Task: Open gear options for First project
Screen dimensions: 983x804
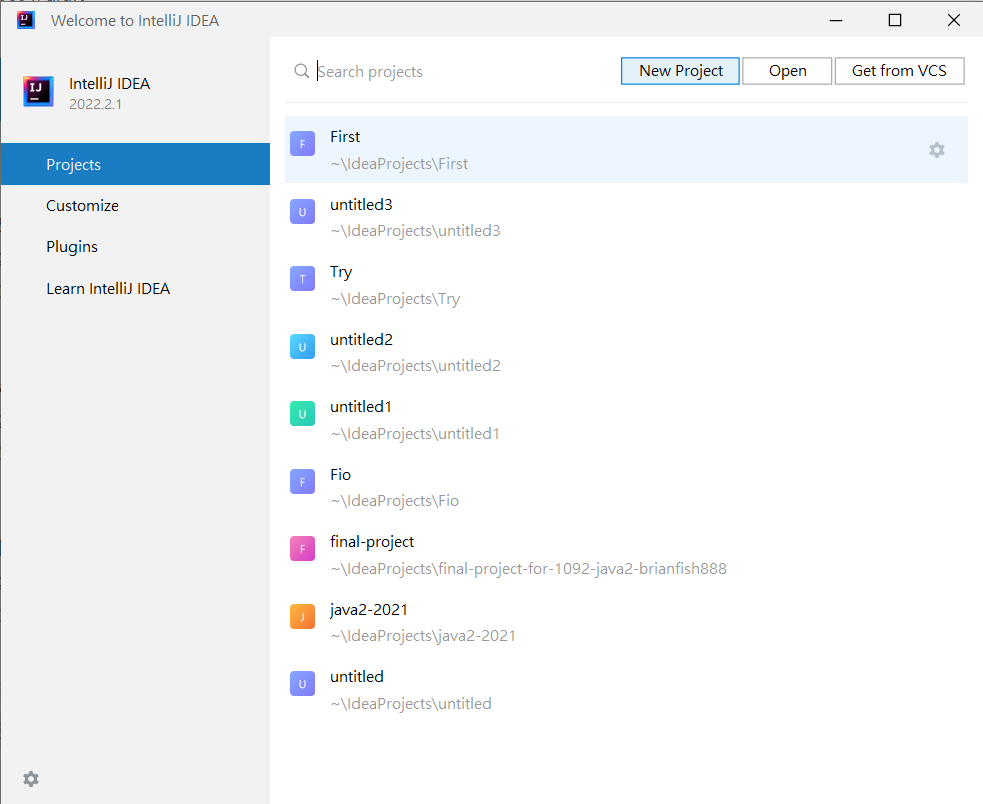Action: tap(937, 150)
